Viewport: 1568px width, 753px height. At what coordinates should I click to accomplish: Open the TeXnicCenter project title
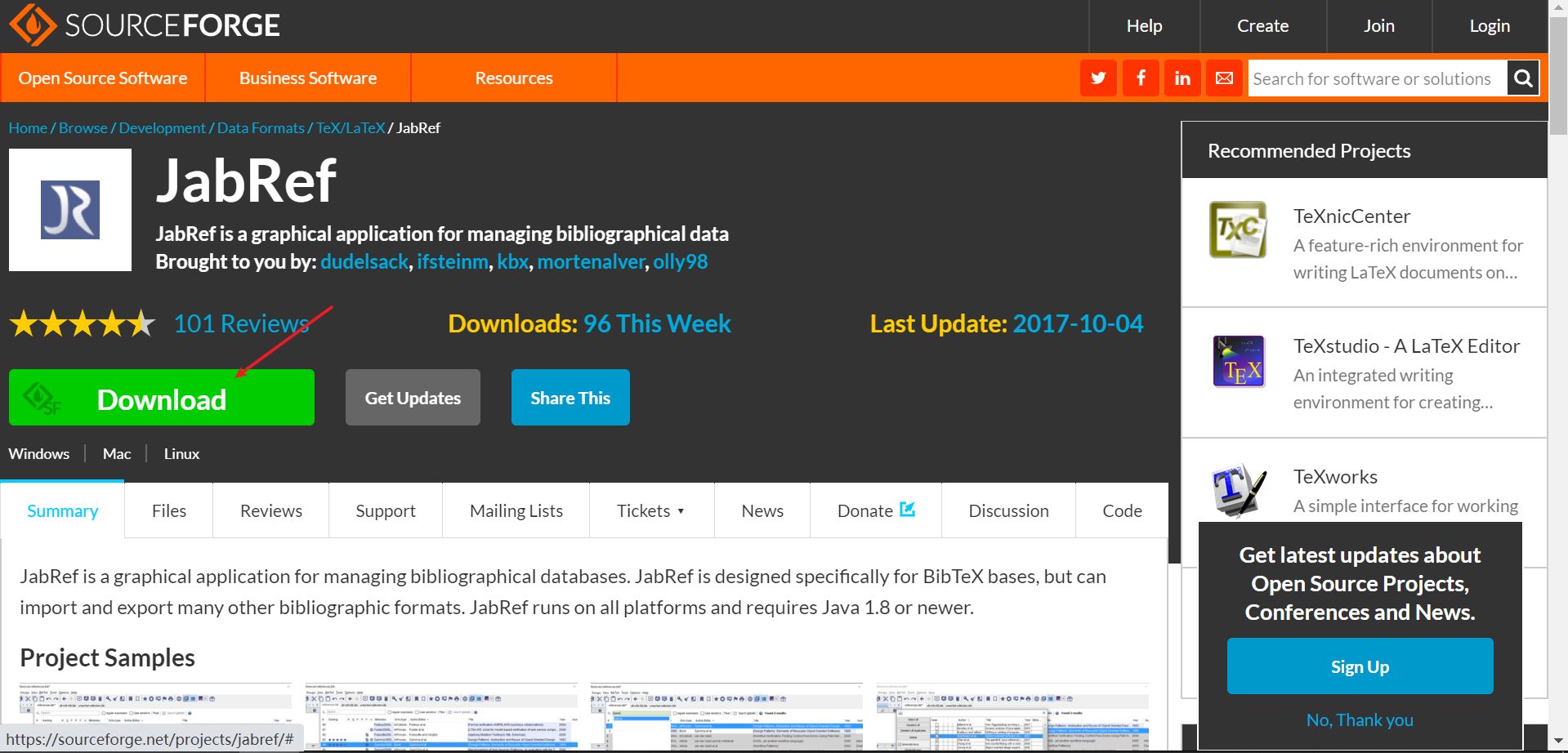pyautogui.click(x=1351, y=216)
